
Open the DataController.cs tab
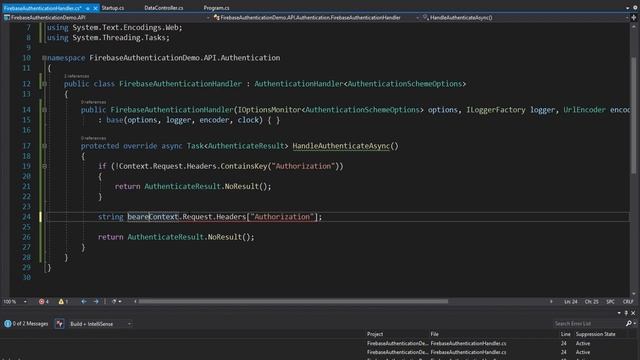(x=164, y=8)
